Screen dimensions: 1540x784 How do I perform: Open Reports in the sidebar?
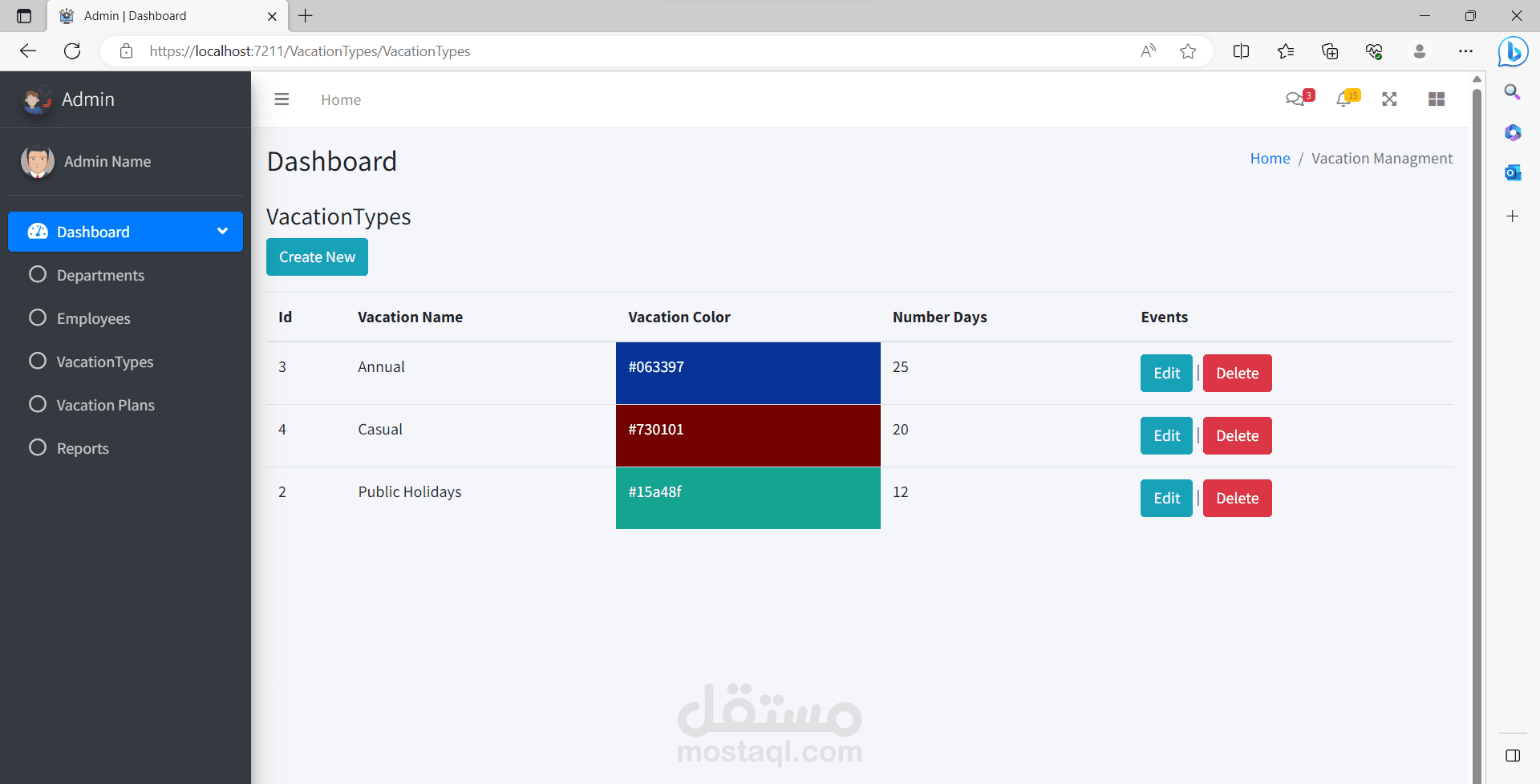coord(83,448)
